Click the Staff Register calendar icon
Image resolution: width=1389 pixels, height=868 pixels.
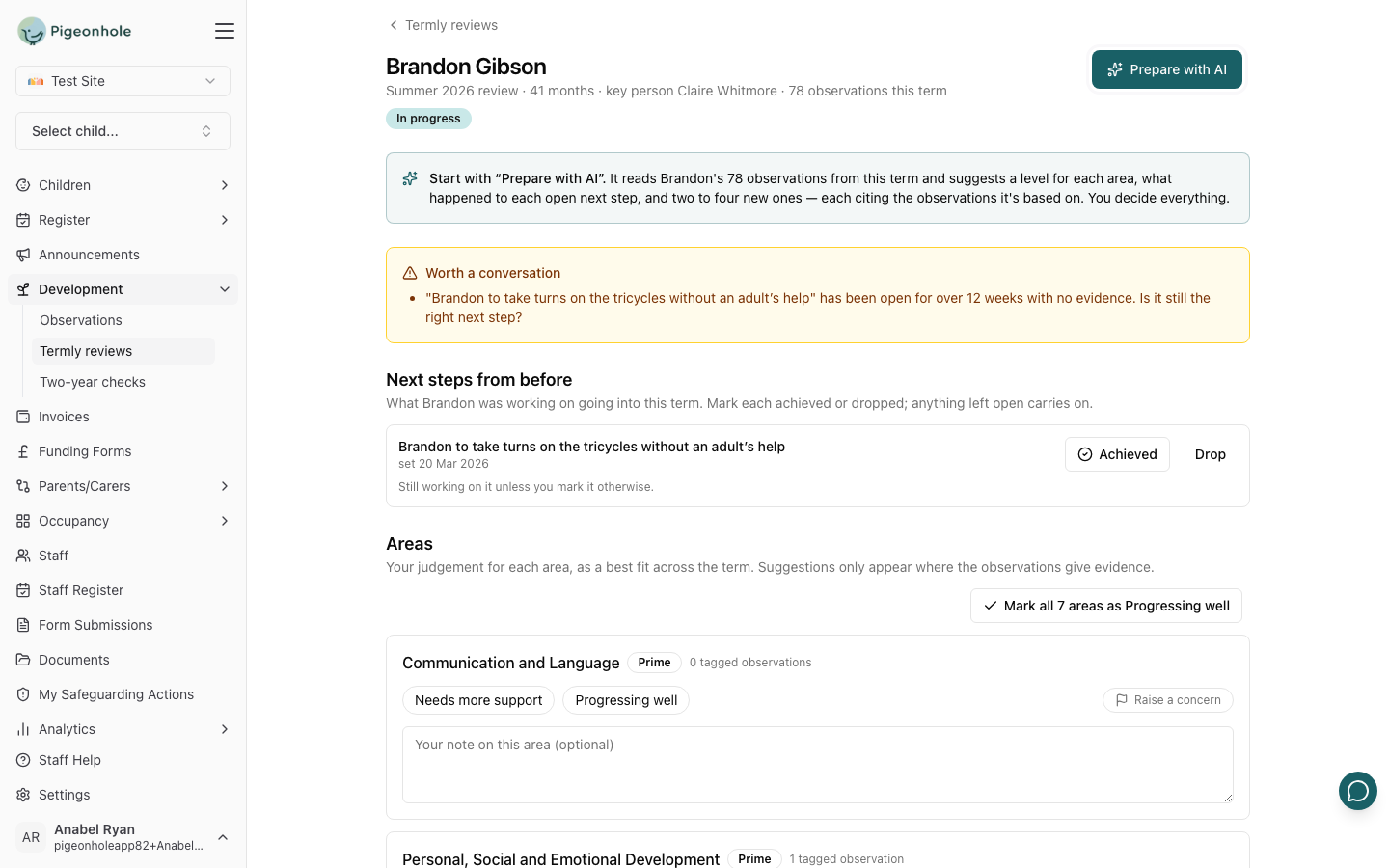[x=23, y=590]
